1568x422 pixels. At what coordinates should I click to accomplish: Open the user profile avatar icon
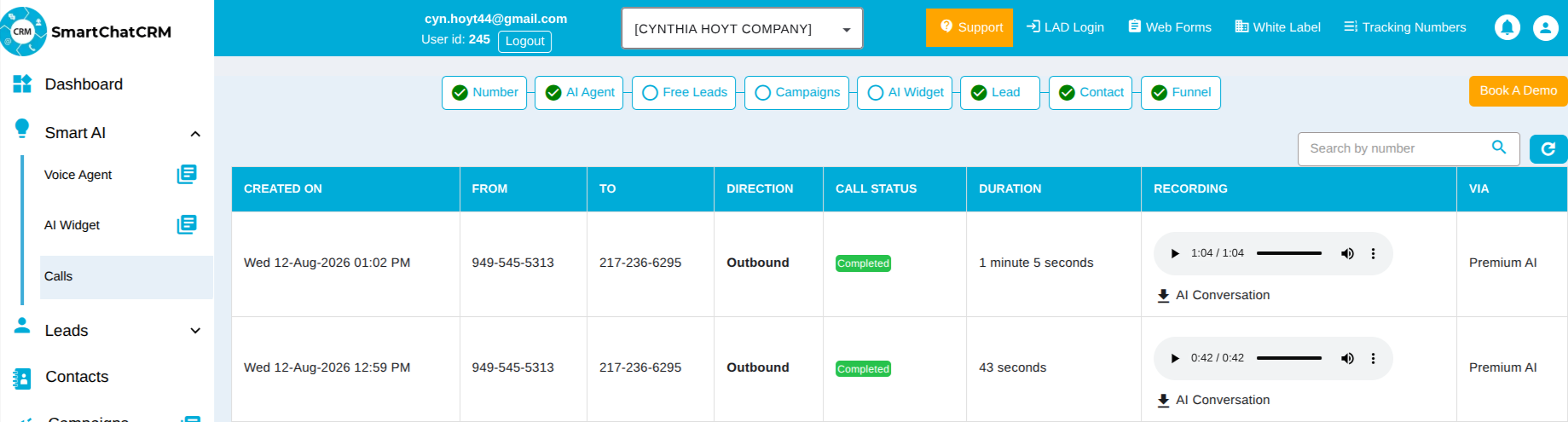[1546, 28]
